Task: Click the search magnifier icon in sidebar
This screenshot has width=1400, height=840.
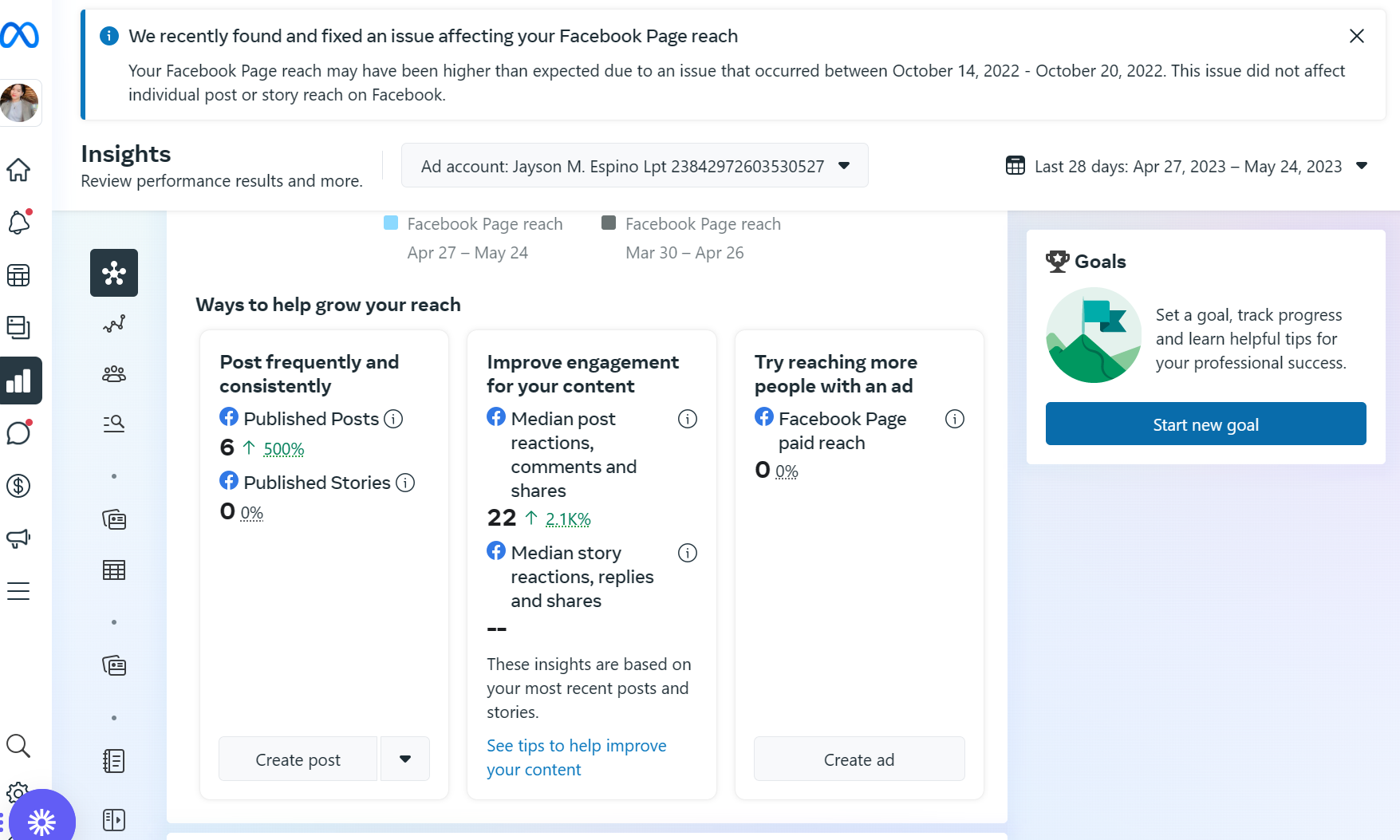Action: [x=18, y=746]
